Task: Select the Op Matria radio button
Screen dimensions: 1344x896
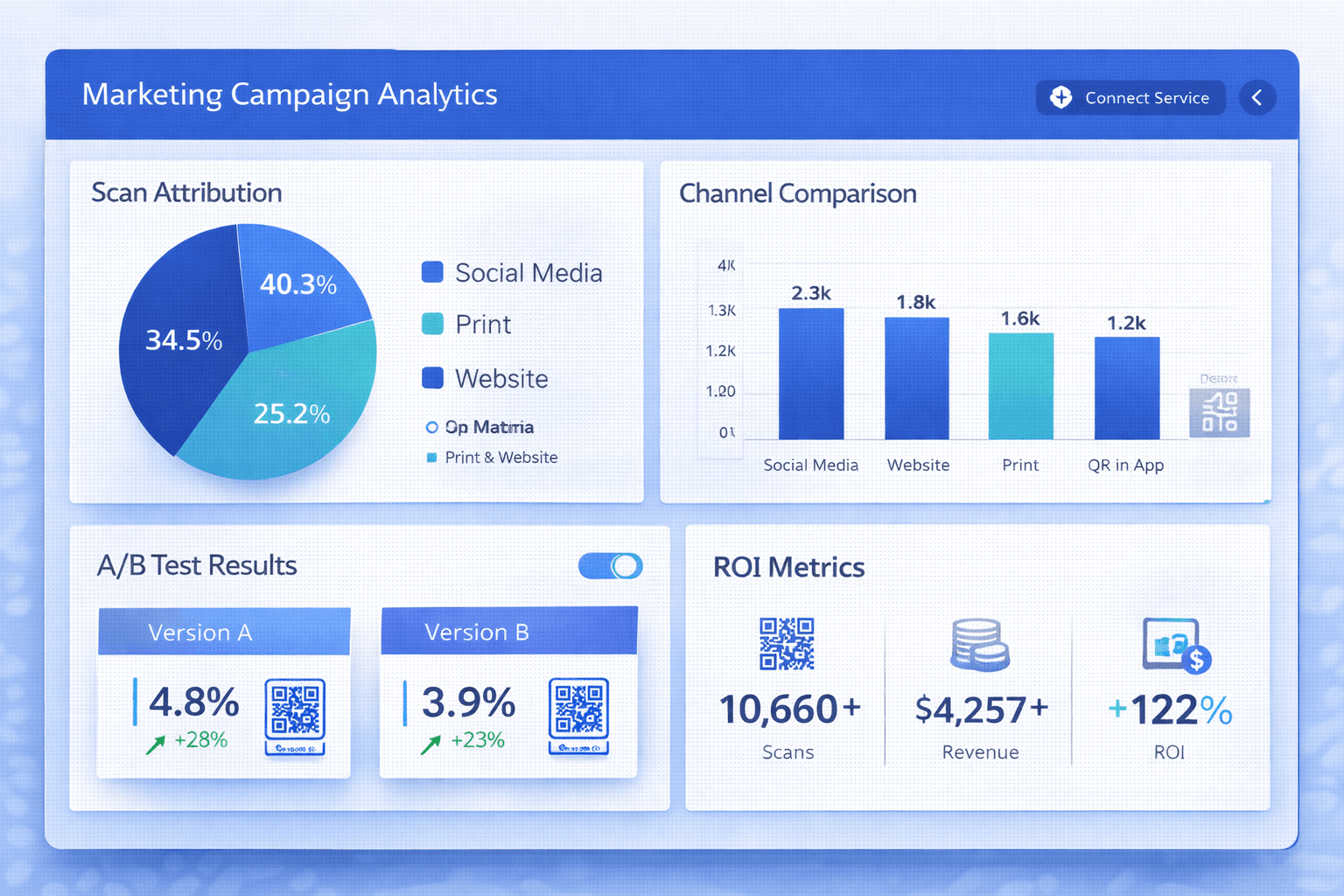Action: [x=431, y=427]
